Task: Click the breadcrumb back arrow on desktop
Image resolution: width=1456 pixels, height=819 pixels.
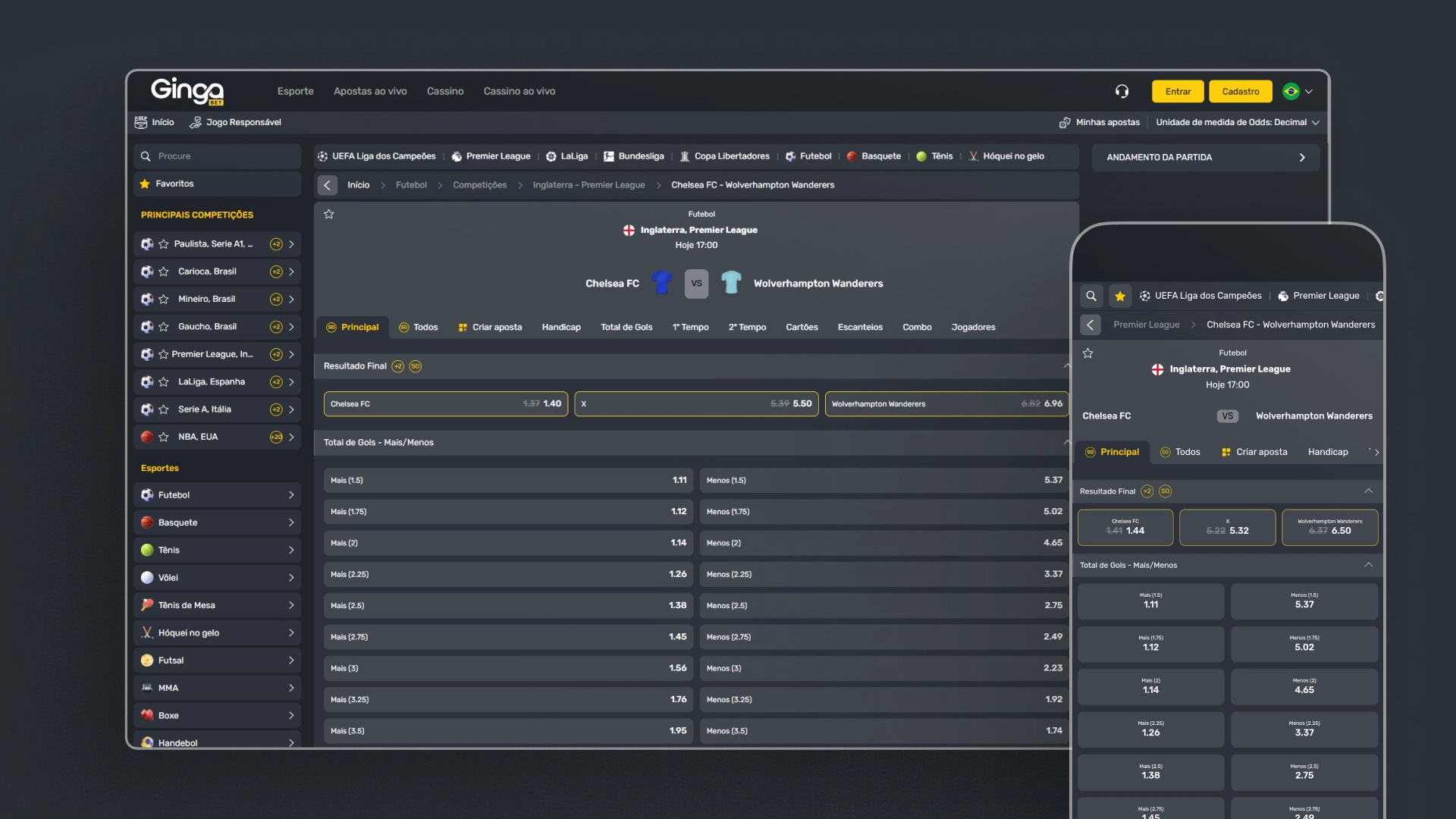Action: (328, 185)
